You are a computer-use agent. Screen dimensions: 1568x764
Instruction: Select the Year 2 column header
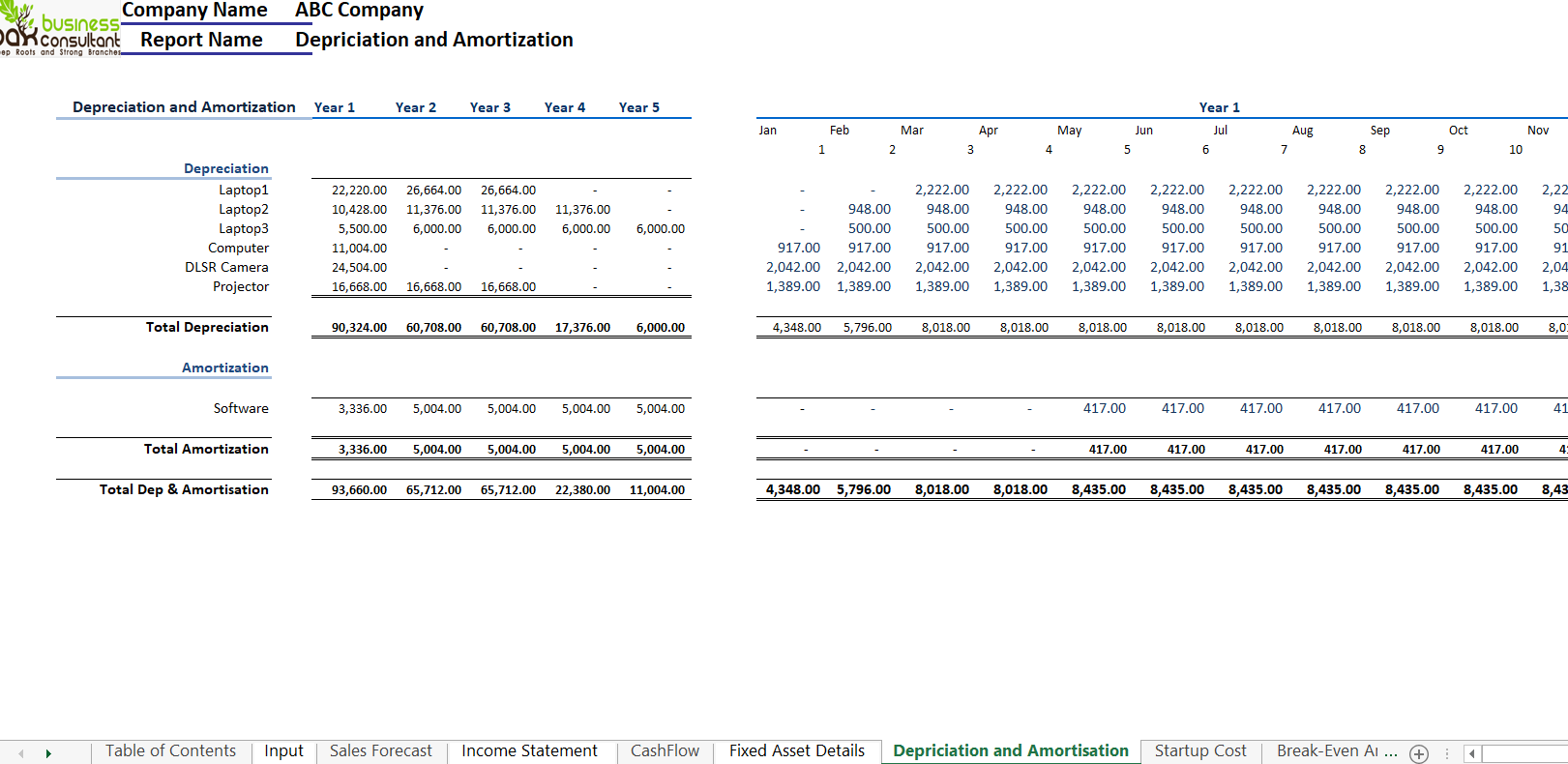point(416,107)
